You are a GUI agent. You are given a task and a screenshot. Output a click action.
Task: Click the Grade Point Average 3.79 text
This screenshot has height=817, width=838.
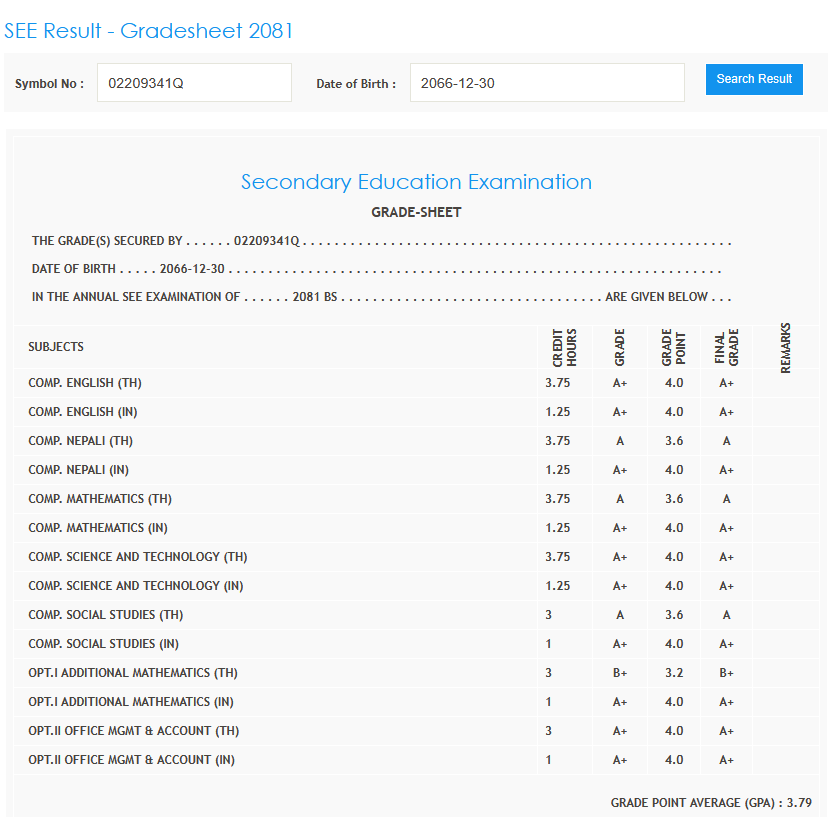click(x=711, y=802)
